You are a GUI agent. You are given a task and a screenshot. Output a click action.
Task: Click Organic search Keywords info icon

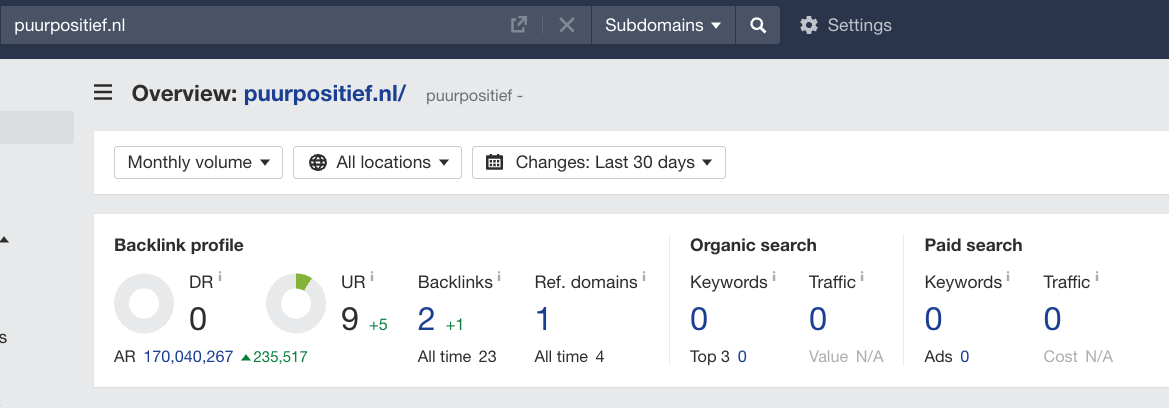(774, 277)
